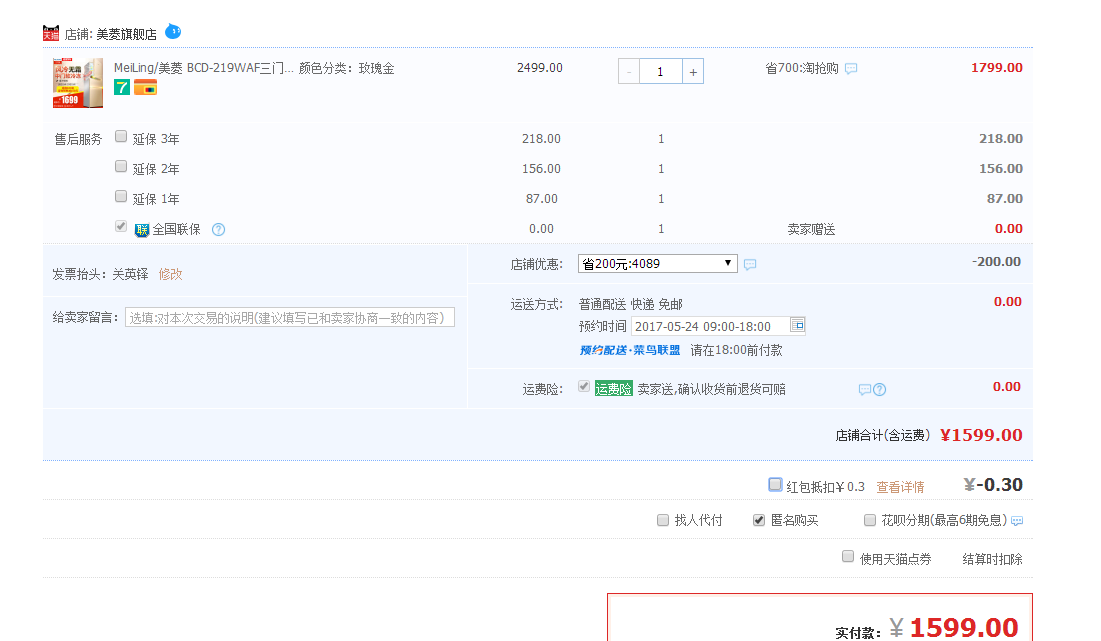
Task: Click the comment icon beside 省700:淘抢购
Action: coord(851,69)
